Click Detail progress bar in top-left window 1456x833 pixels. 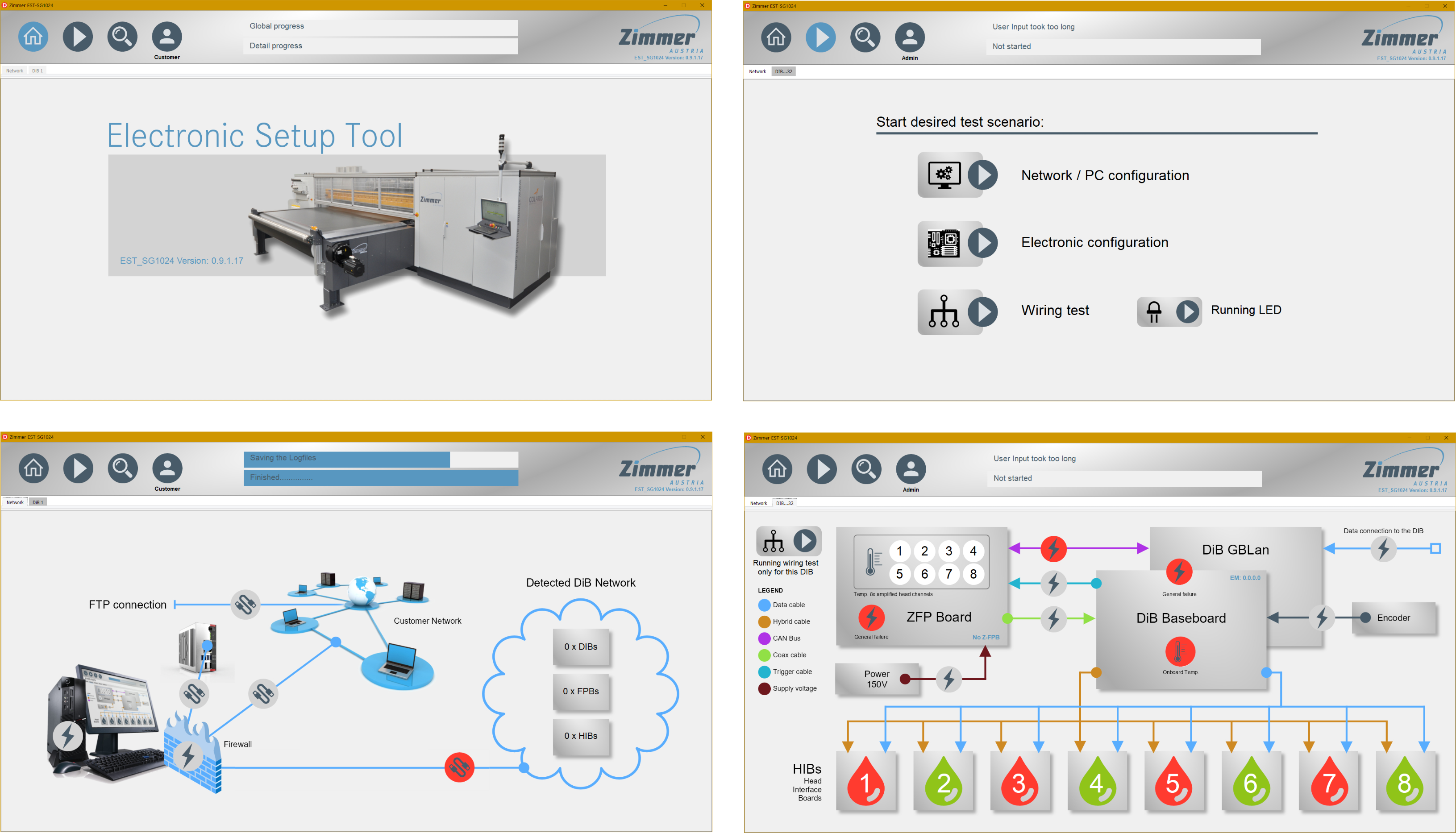click(x=381, y=46)
